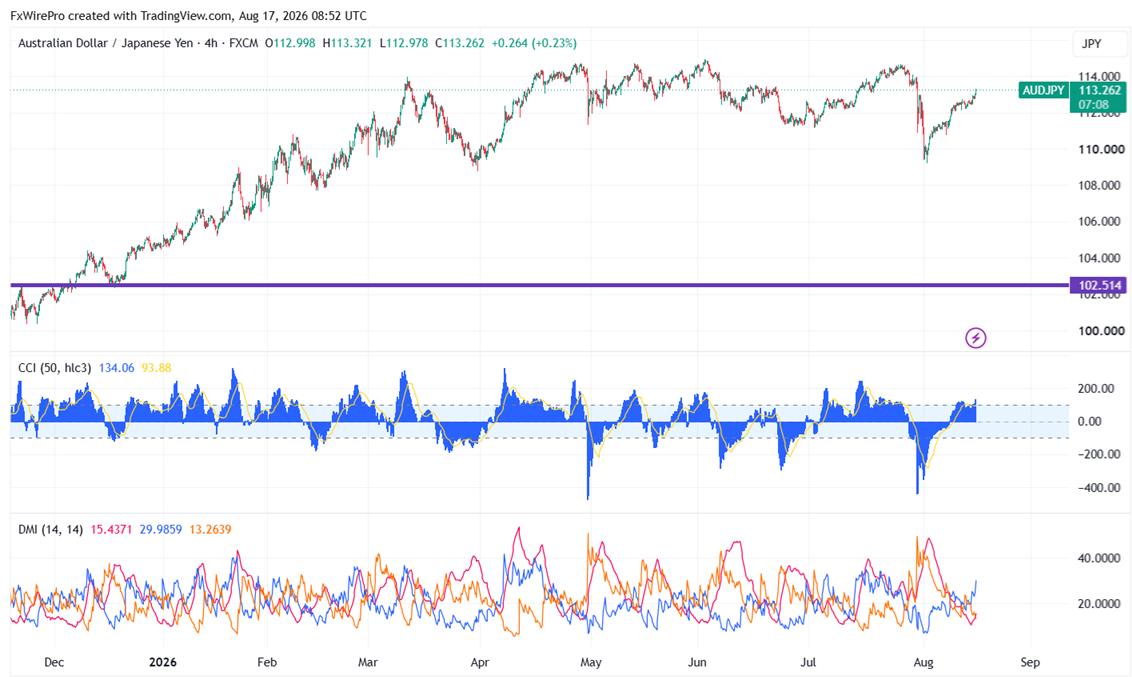Click the change value +0.264 (+0.23%)
The height and width of the screenshot is (677, 1132).
(534, 43)
